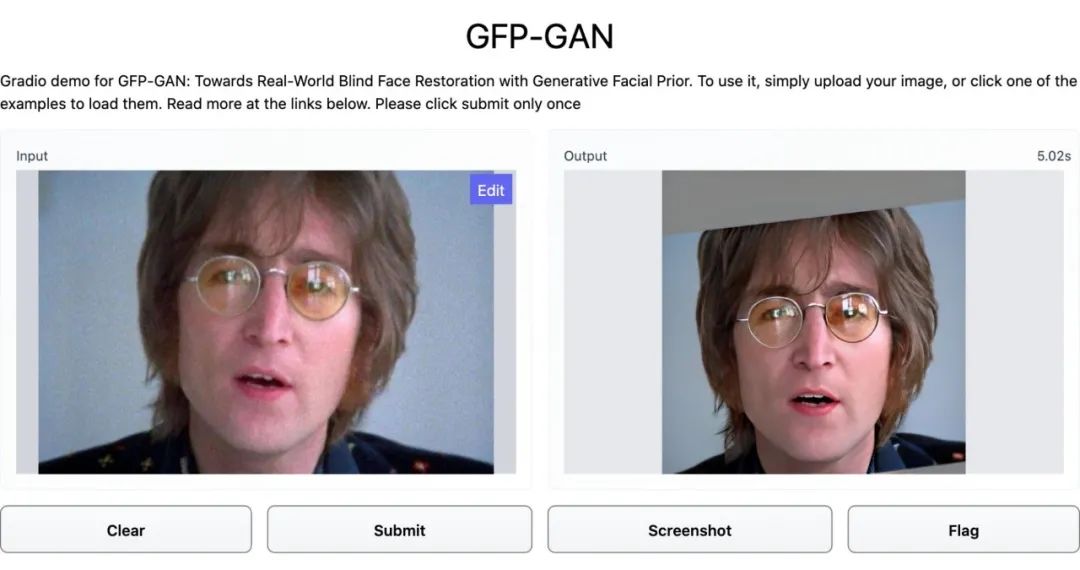This screenshot has width=1080, height=570.
Task: Click empty gray area right of output photo
Action: click(1015, 322)
